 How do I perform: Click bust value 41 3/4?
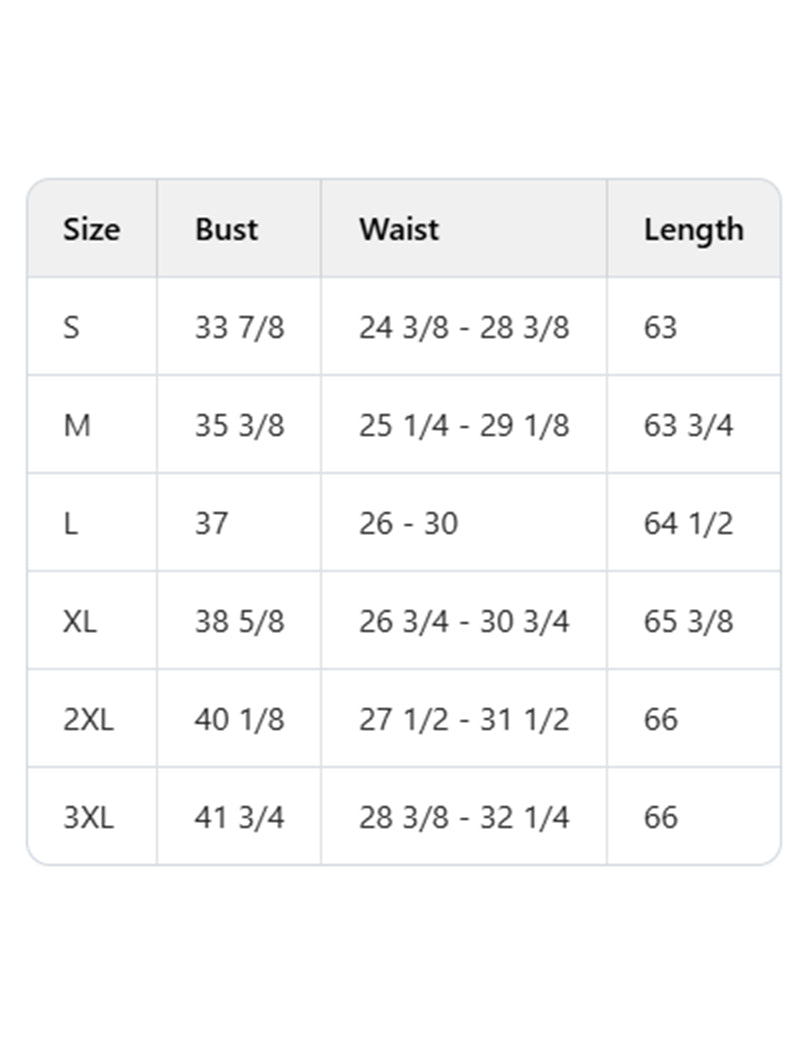coord(240,817)
